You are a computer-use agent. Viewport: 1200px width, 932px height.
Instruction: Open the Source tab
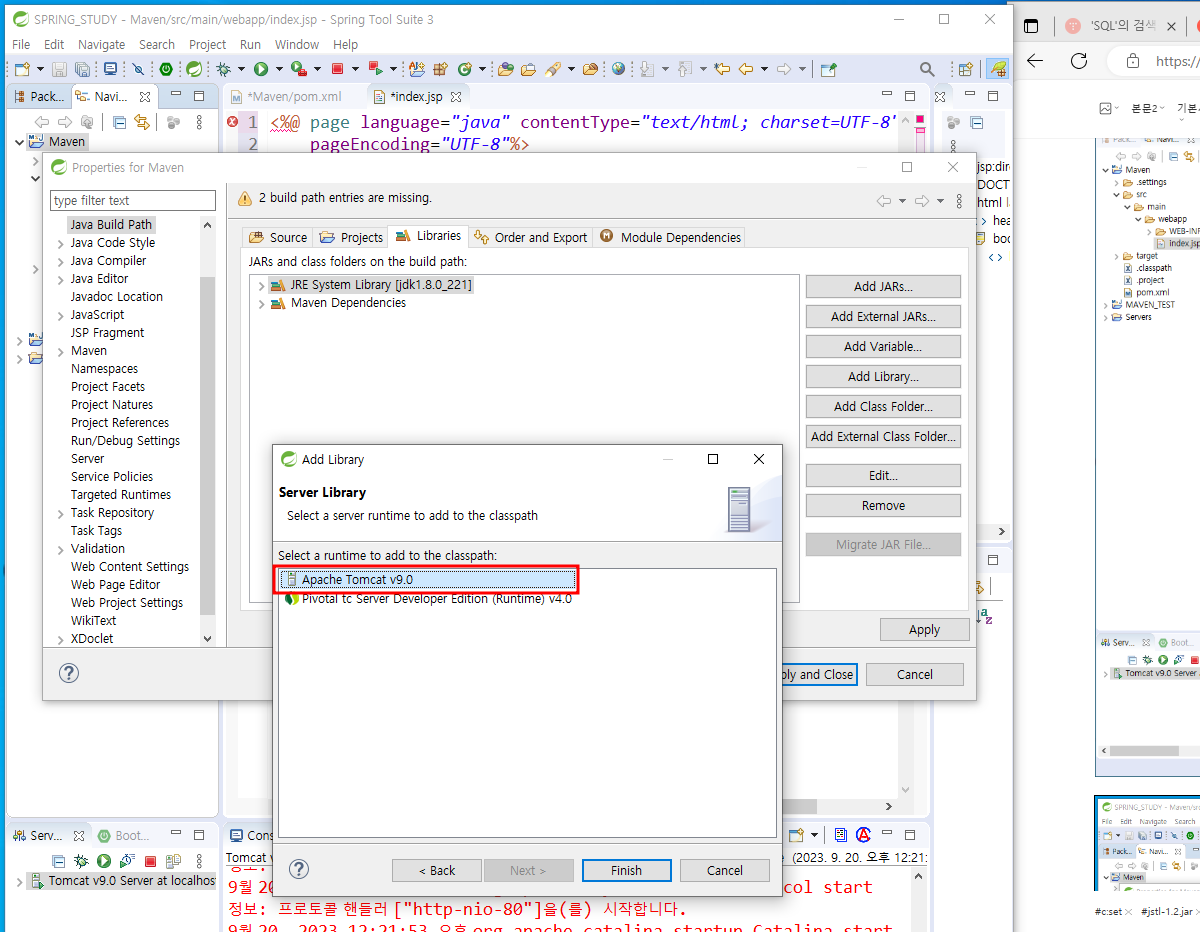point(279,237)
